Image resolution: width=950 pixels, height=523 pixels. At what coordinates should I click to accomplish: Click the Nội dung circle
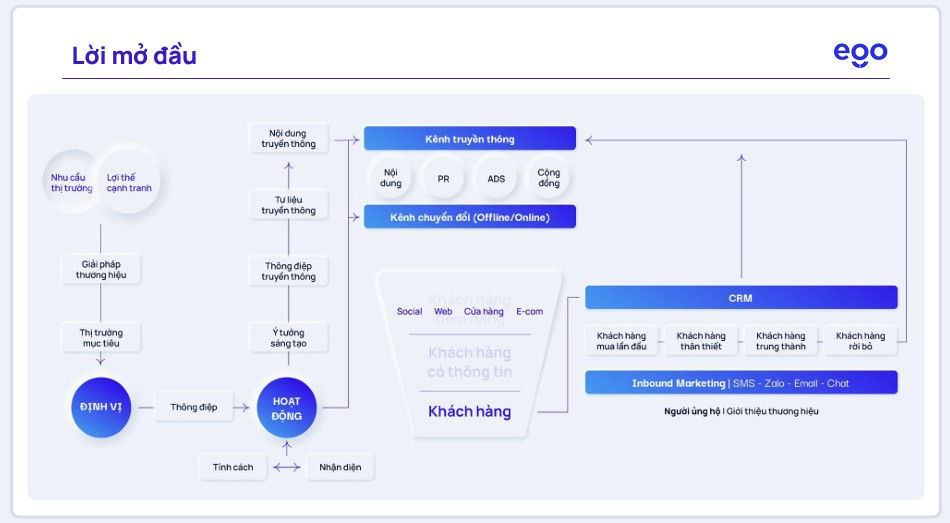[x=391, y=178]
